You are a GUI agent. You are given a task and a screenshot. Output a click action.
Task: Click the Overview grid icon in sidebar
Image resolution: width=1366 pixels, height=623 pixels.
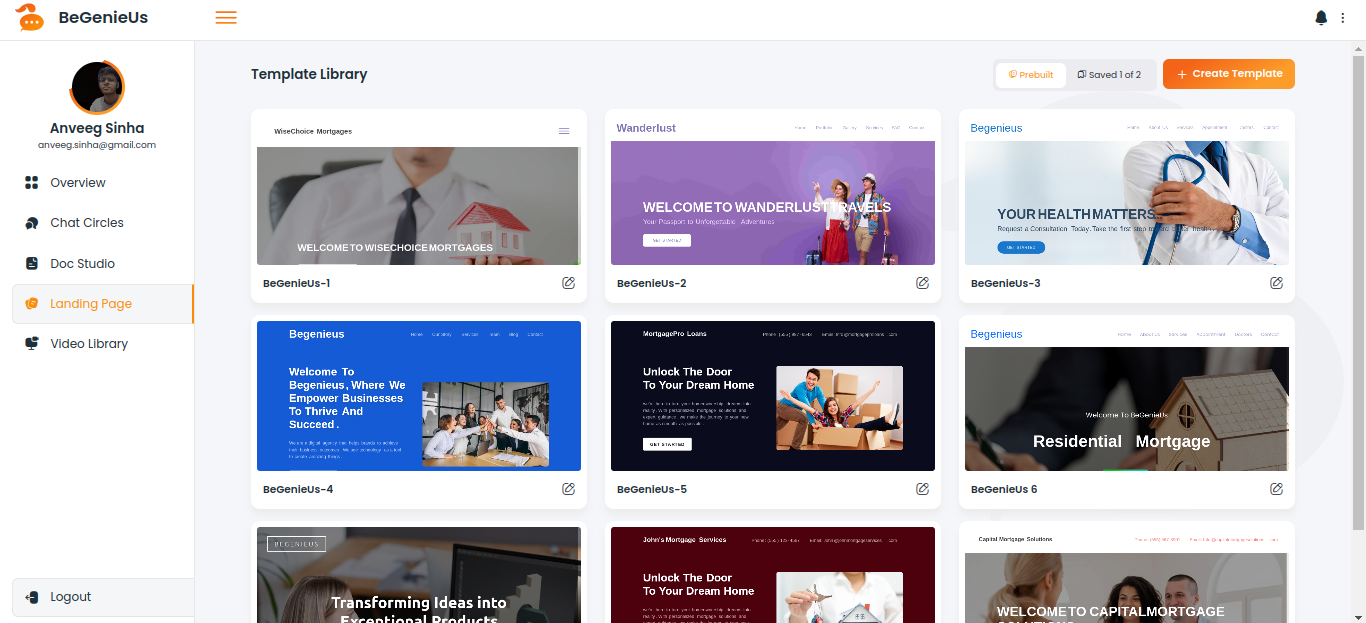pyautogui.click(x=31, y=183)
